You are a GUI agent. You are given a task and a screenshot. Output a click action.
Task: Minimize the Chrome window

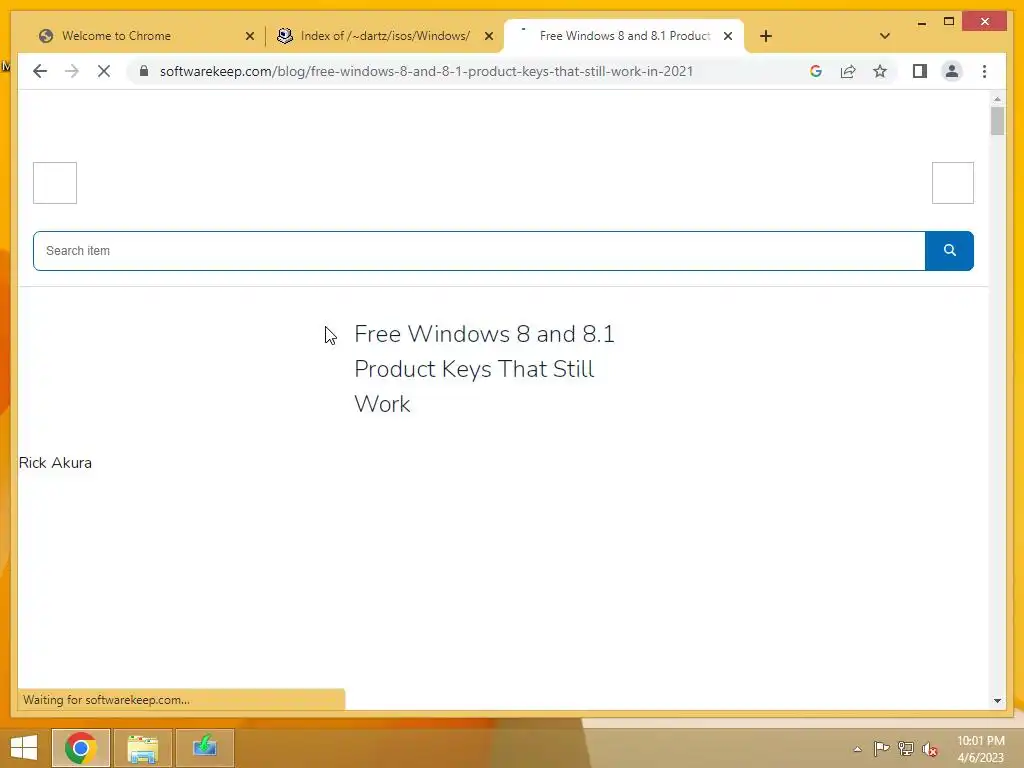(921, 22)
